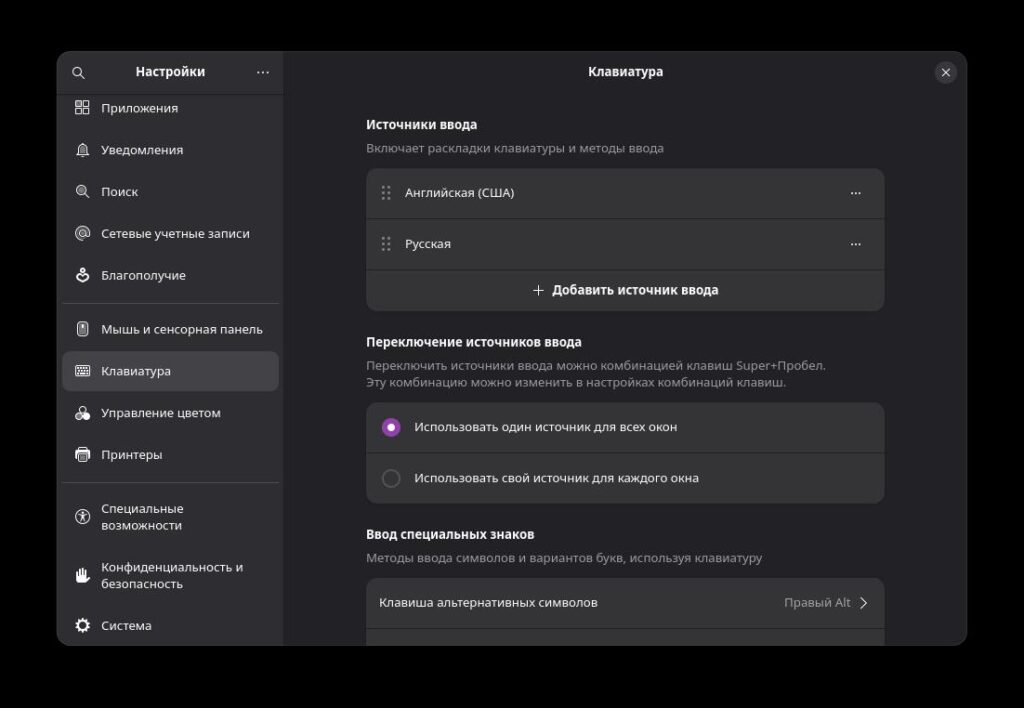Click the Благополучие icon in sidebar
Image resolution: width=1024 pixels, height=708 pixels.
(83, 275)
